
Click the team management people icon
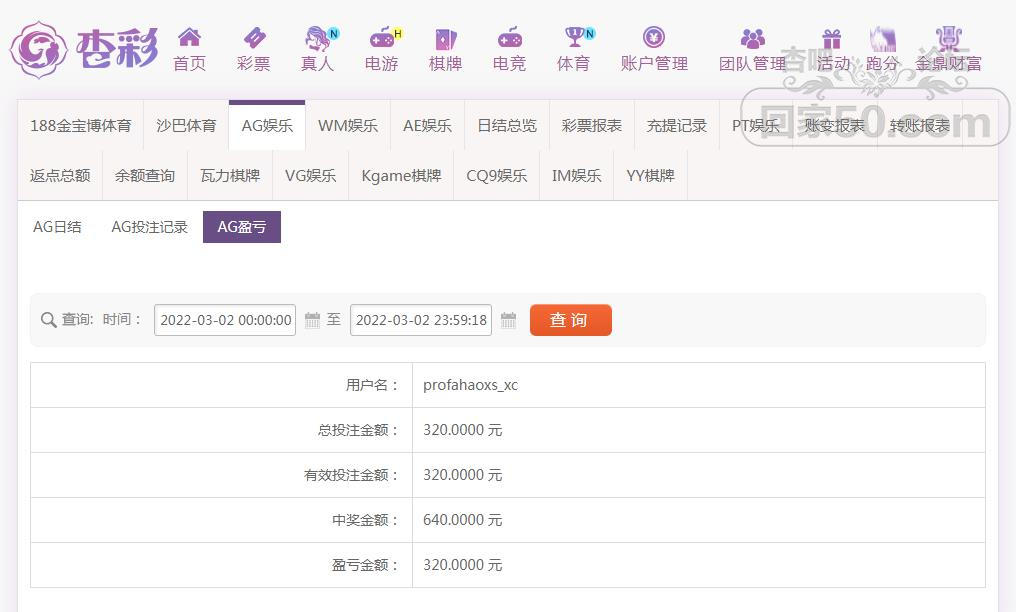pos(752,39)
